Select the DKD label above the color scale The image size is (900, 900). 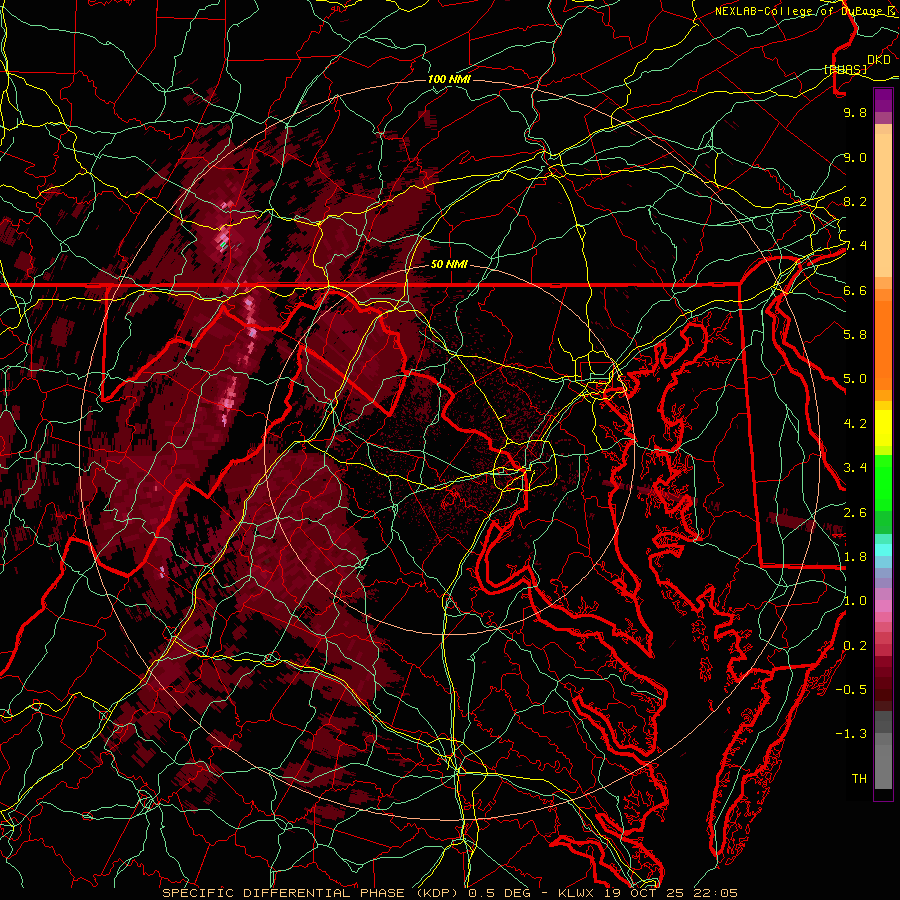click(879, 60)
